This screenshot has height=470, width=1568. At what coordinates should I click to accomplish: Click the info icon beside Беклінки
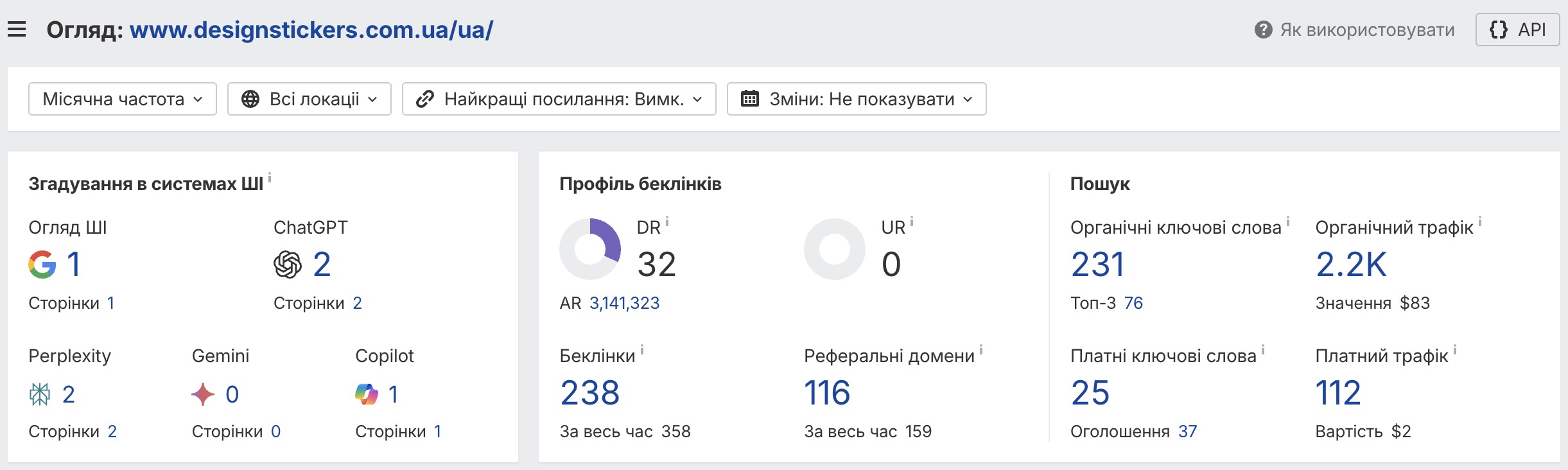(x=642, y=350)
